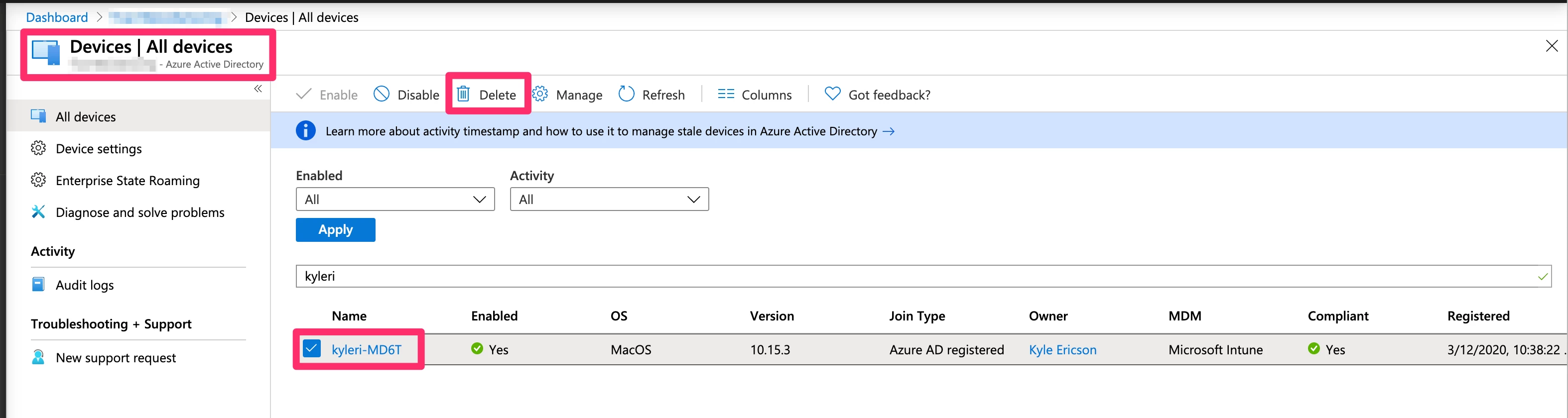Uncheck the kyleri-MD6T device checkbox
Viewport: 1568px width, 418px height.
click(x=312, y=349)
